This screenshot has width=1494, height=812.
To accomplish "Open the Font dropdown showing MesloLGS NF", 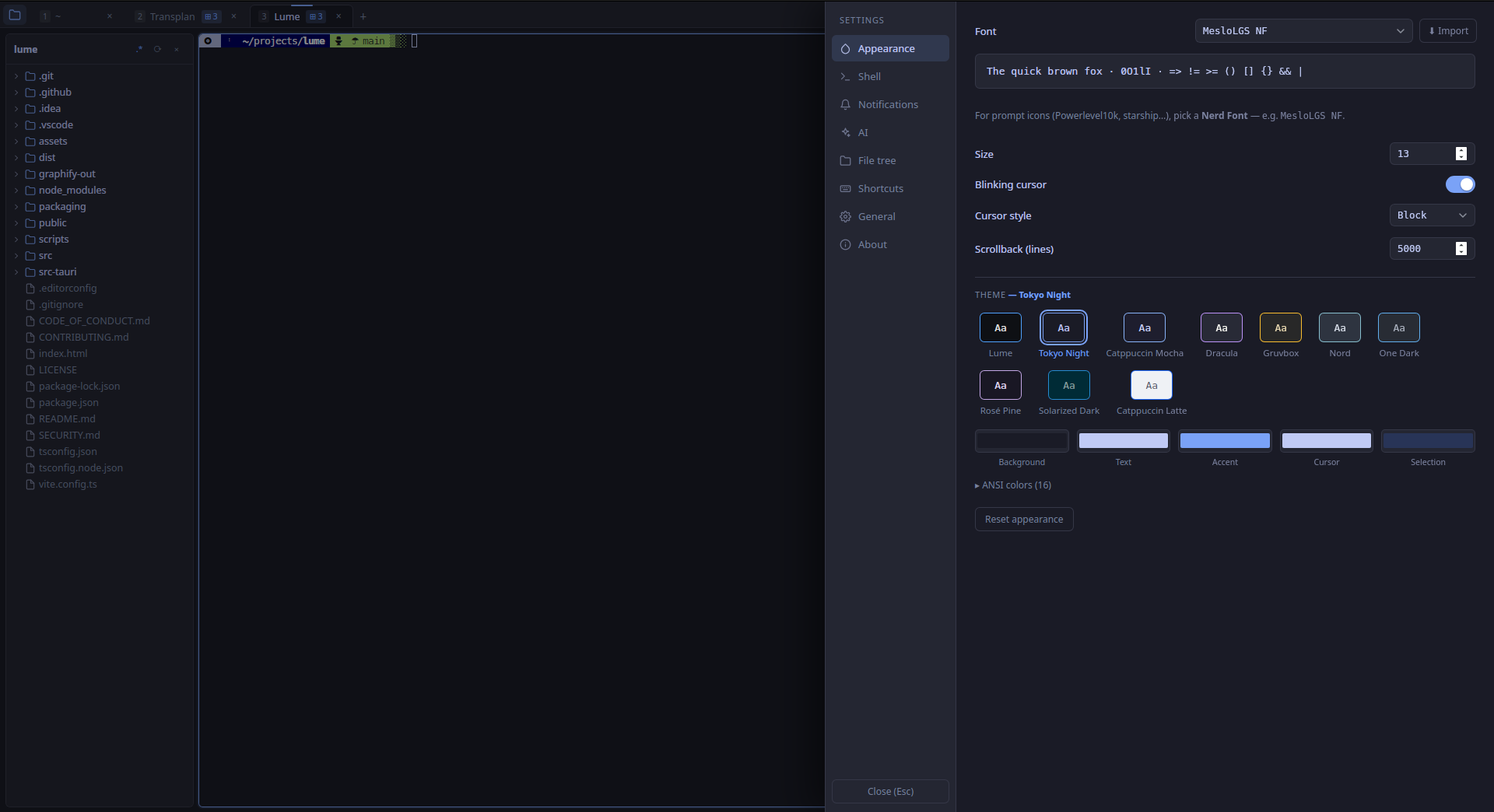I will click(1303, 31).
